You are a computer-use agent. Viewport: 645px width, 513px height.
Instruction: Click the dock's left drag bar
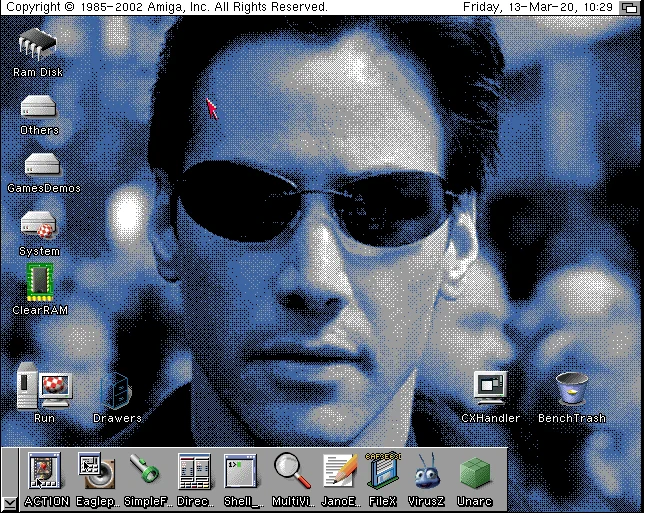tap(10, 472)
